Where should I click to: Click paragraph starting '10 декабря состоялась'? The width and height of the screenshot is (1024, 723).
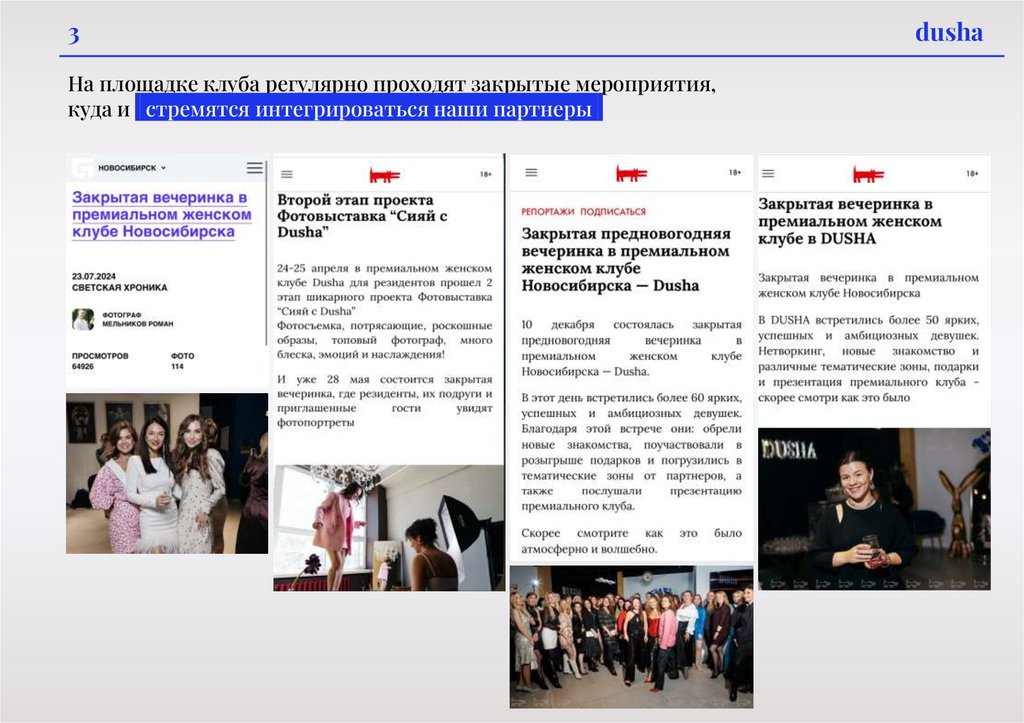click(631, 348)
